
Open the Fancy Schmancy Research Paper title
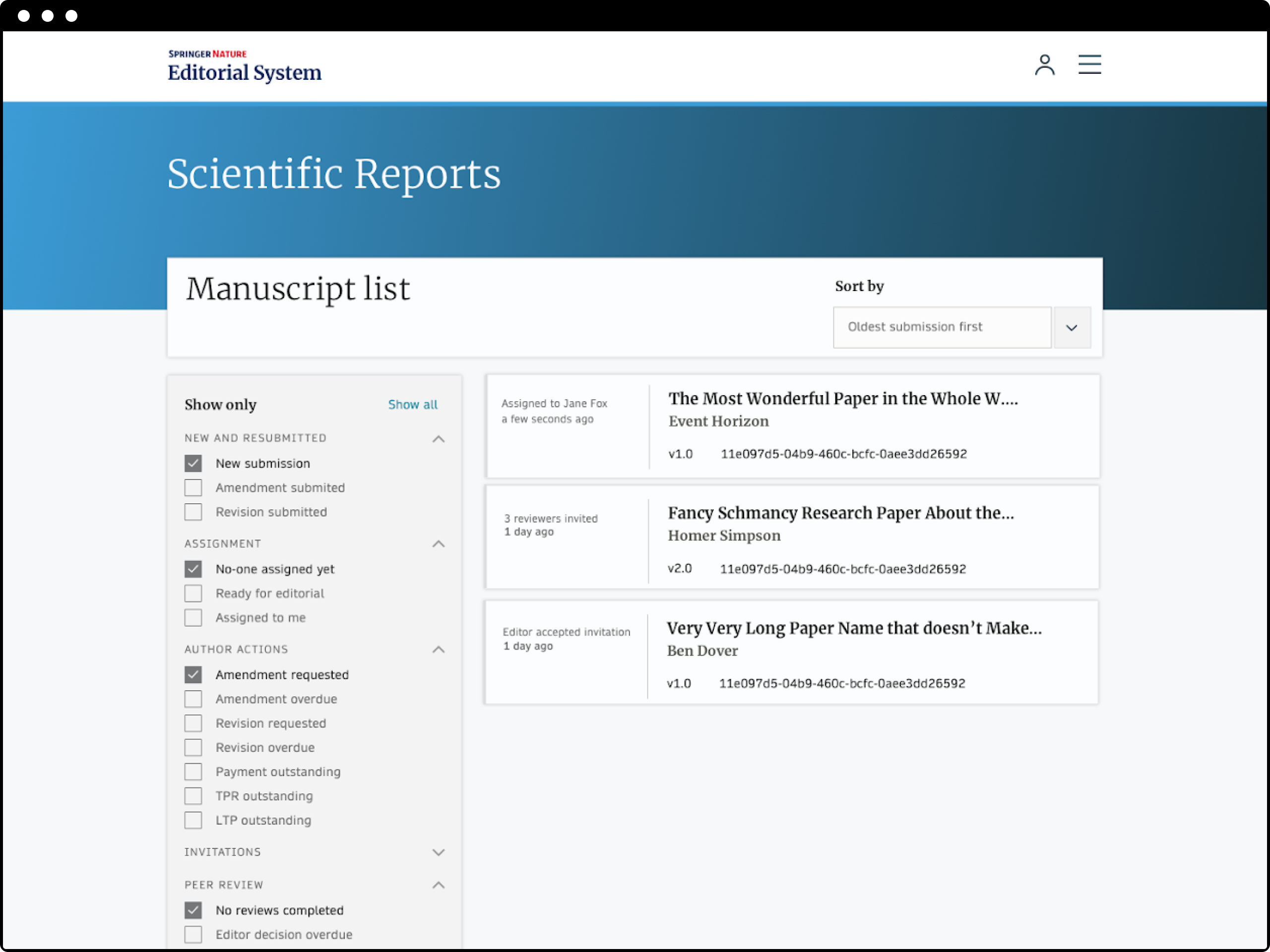[x=840, y=513]
